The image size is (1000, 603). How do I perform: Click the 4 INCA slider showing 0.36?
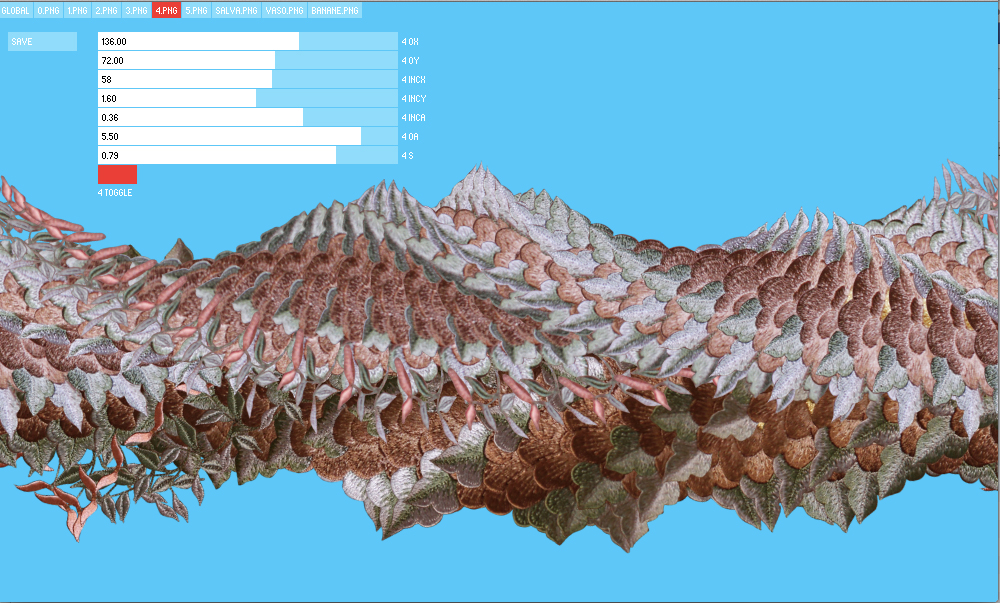[247, 117]
